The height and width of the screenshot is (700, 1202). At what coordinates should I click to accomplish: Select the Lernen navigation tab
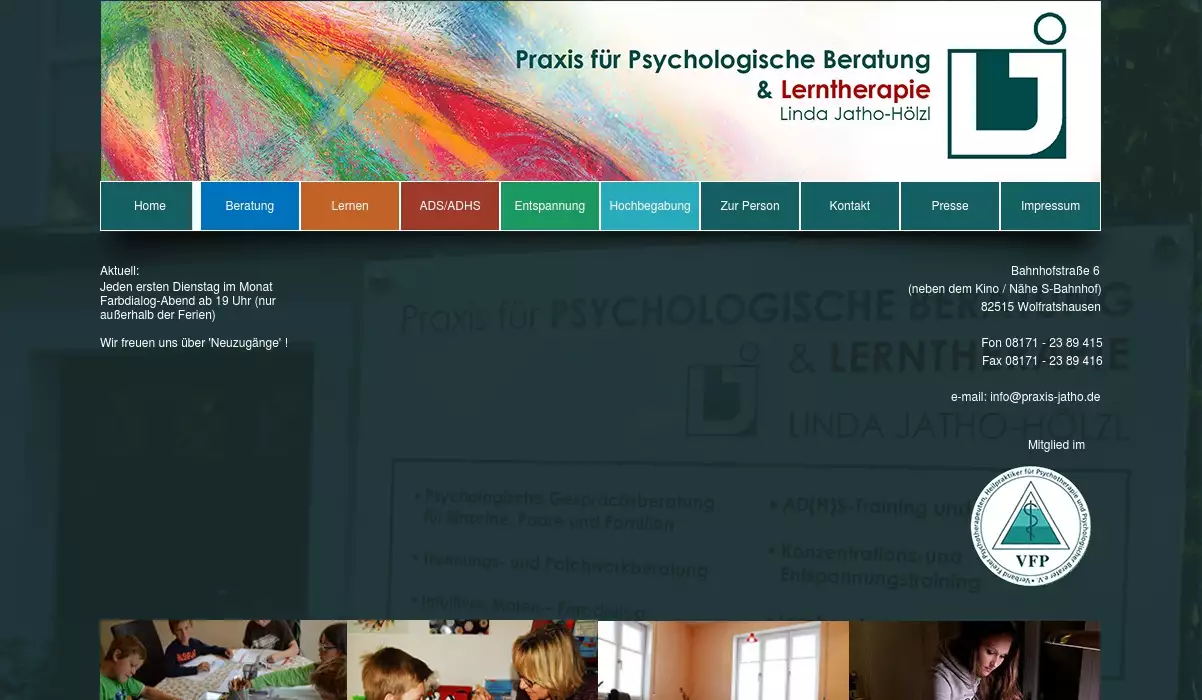(349, 206)
